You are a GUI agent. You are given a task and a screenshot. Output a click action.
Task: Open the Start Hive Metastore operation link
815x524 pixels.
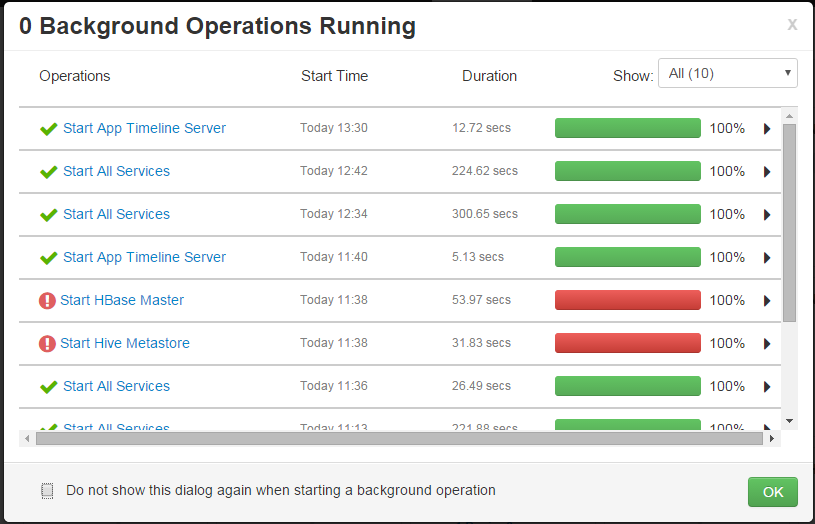coord(125,343)
